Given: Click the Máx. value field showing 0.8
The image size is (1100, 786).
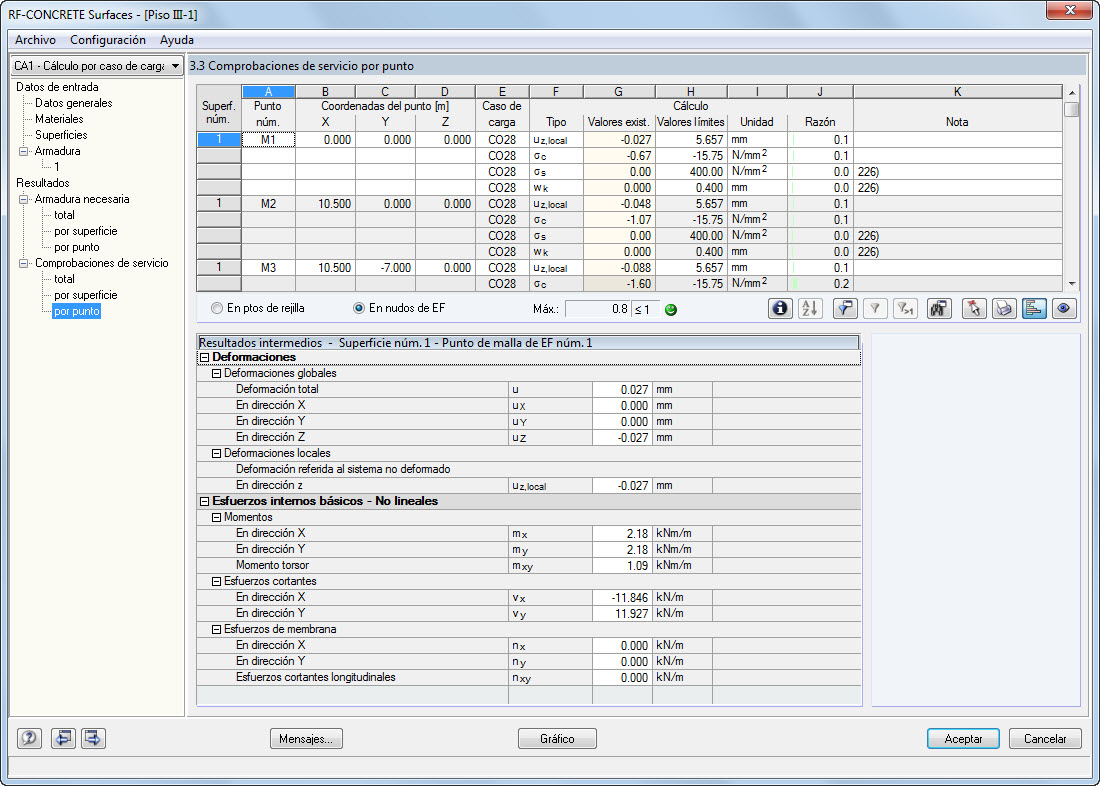Looking at the screenshot, I should [598, 309].
